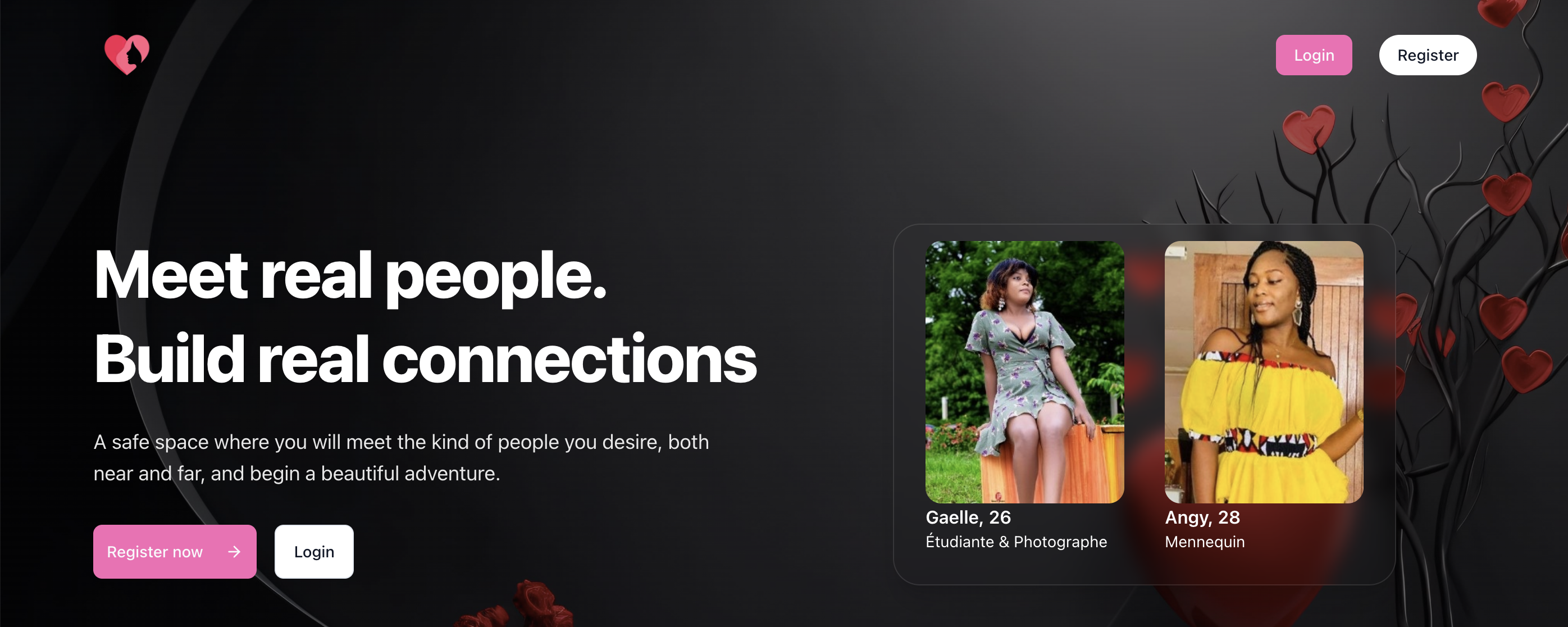Click the white Register button

(1428, 55)
